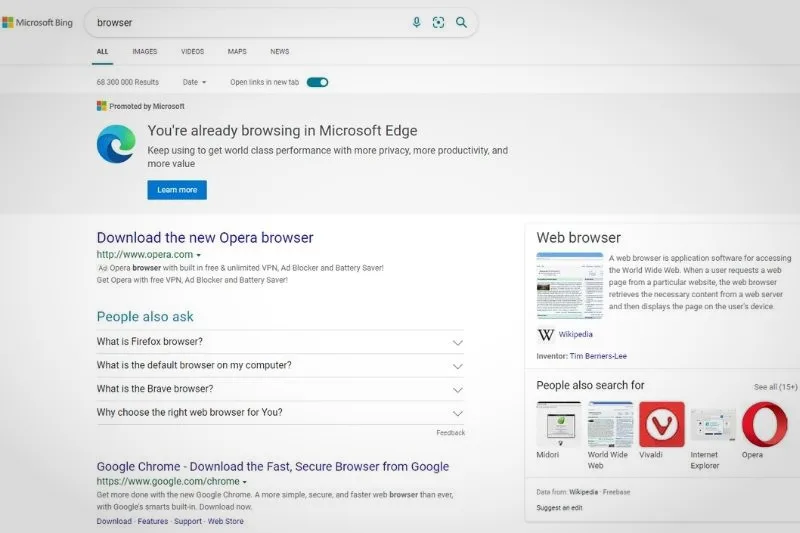Click the Learn more button
Image resolution: width=800 pixels, height=533 pixels.
(x=177, y=190)
